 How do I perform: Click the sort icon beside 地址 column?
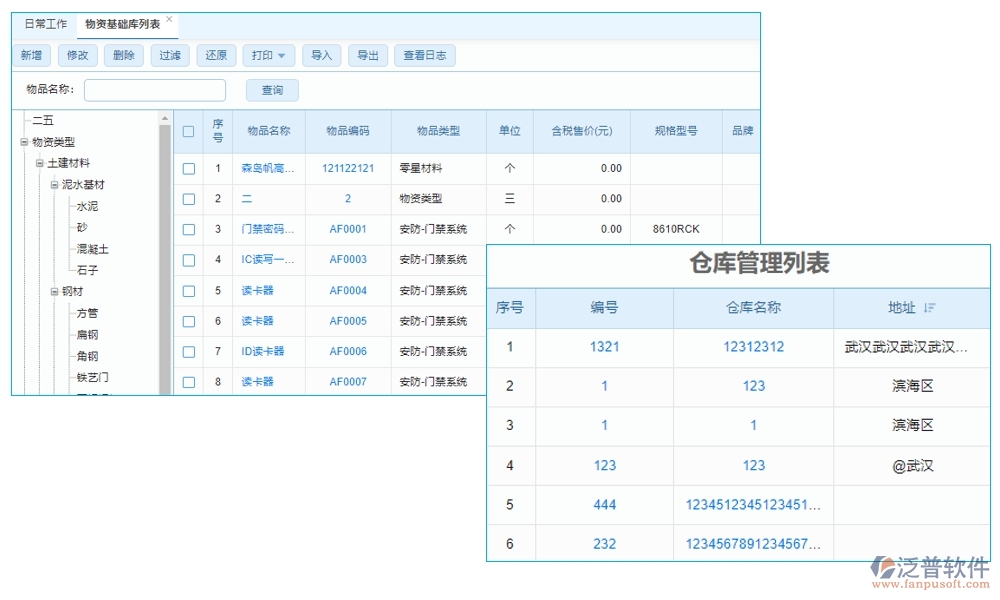point(931,308)
